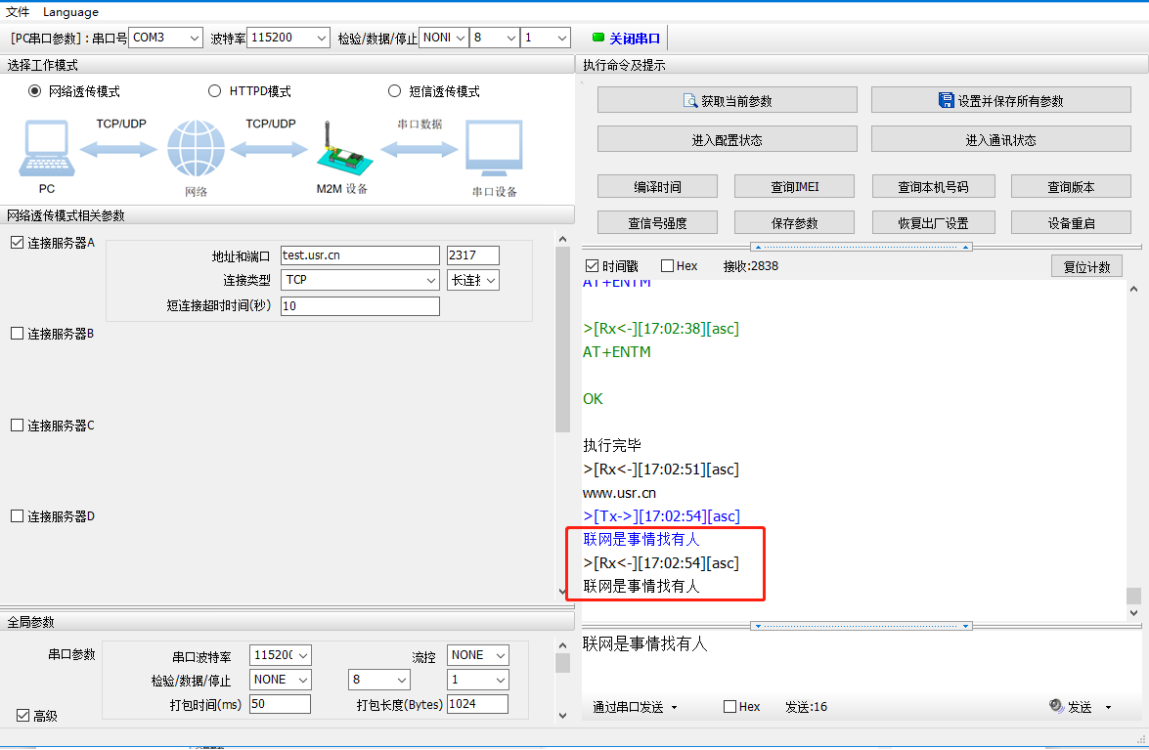
Task: Click the network globe icon
Action: (x=196, y=149)
